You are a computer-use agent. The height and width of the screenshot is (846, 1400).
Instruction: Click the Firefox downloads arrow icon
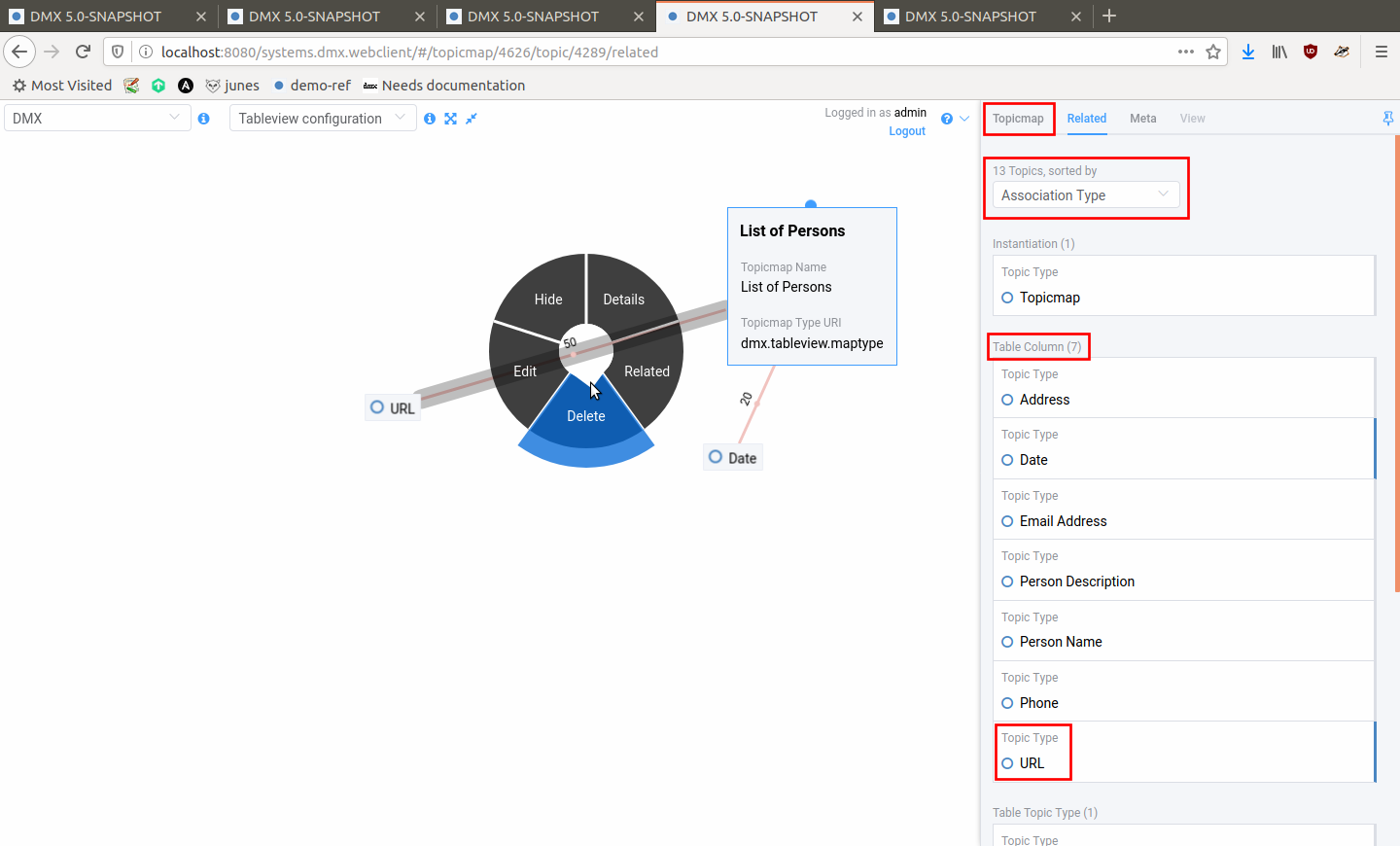(1248, 53)
